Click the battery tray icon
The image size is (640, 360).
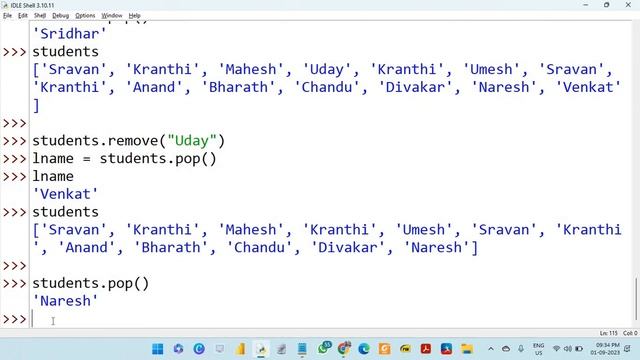tap(579, 349)
